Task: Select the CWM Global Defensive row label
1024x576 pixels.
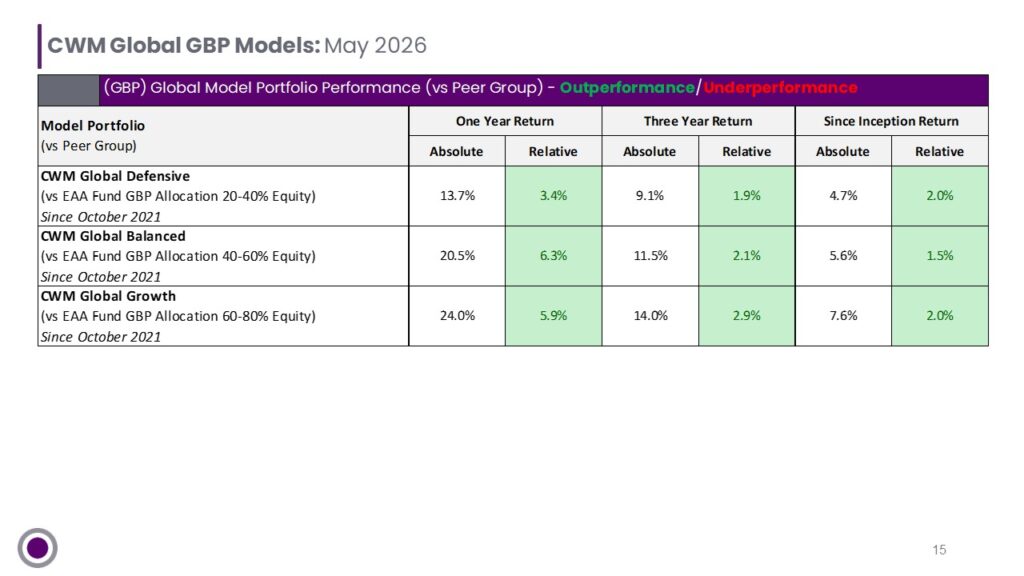Action: point(223,196)
